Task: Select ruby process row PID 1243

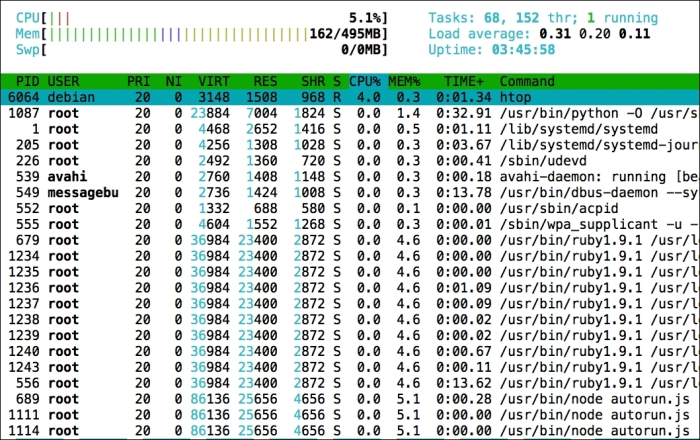Action: click(x=350, y=367)
